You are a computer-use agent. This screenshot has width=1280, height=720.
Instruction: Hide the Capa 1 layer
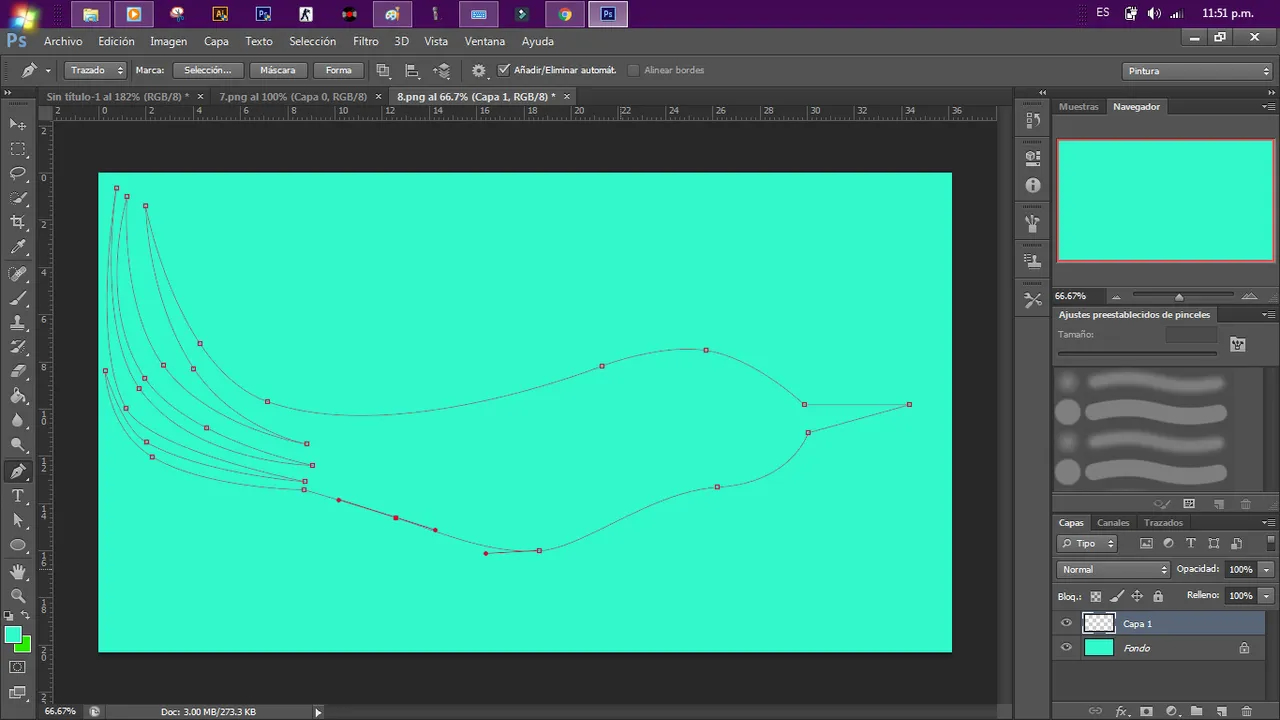pos(1066,623)
